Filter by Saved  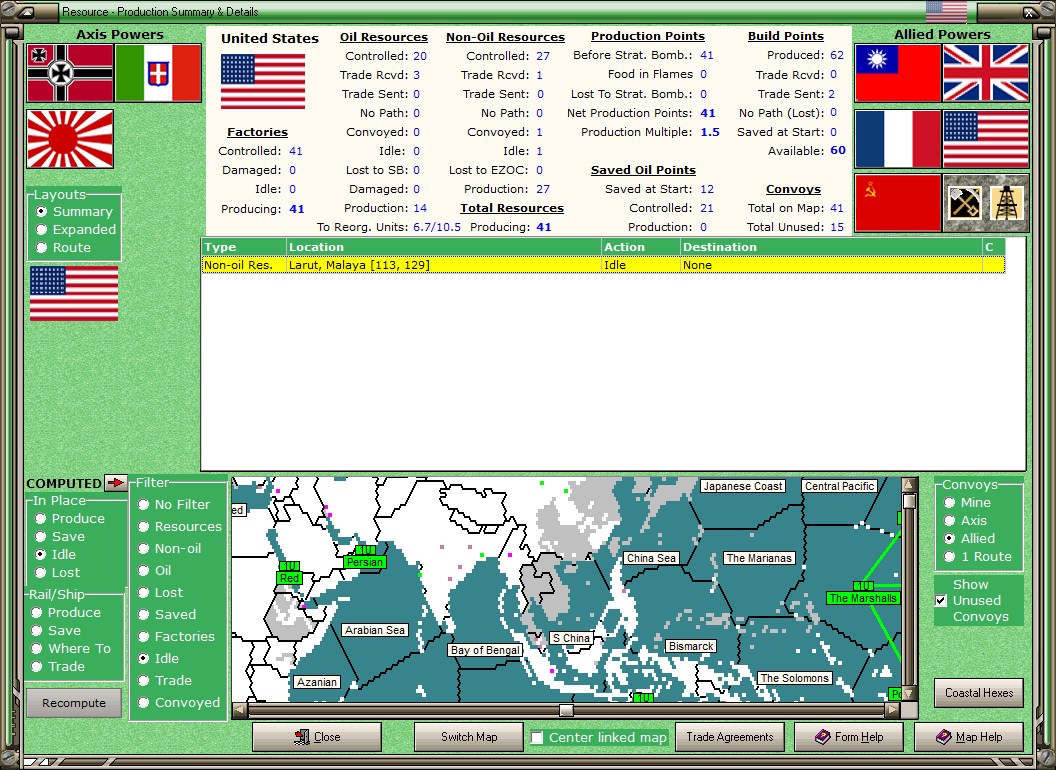point(167,614)
